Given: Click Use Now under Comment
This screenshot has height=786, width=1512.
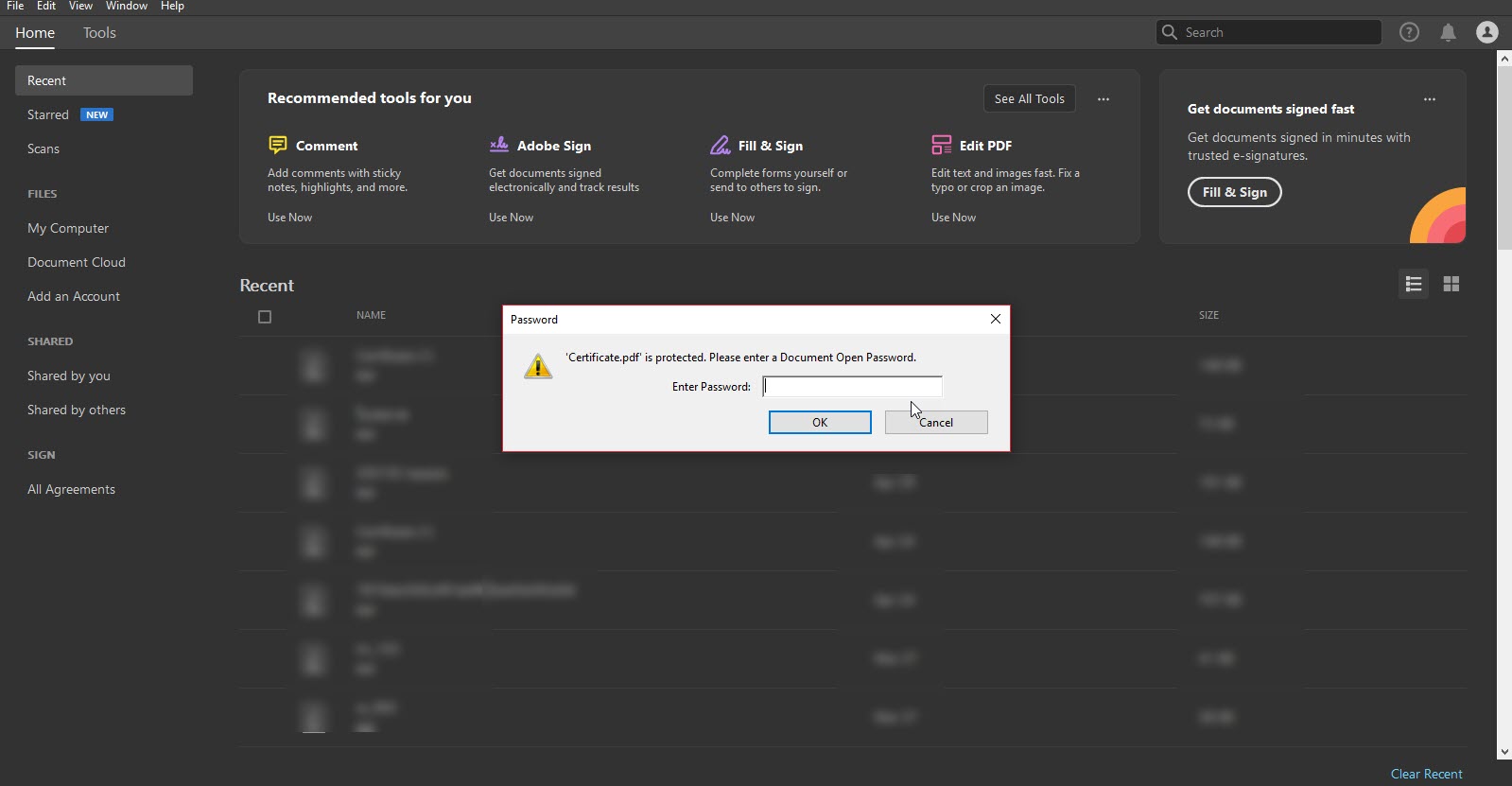Looking at the screenshot, I should point(289,218).
